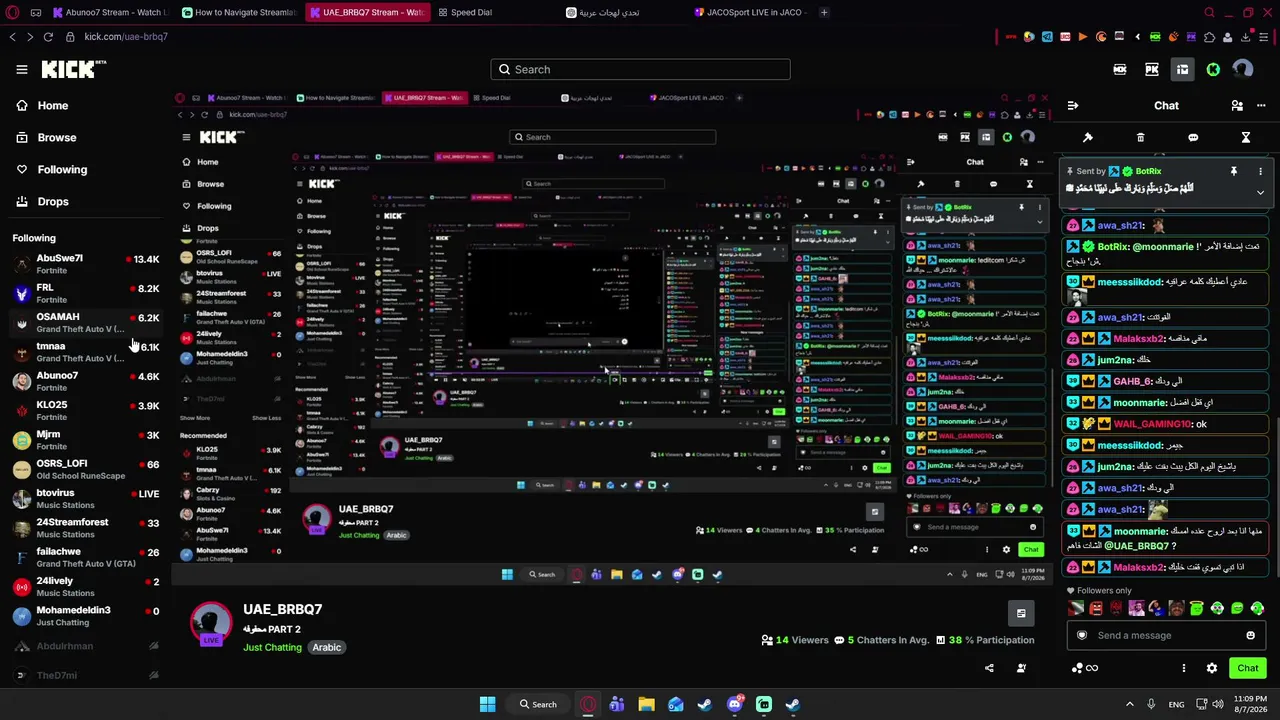
Task: Click the gavel moderation icon in chat
Action: (1088, 138)
